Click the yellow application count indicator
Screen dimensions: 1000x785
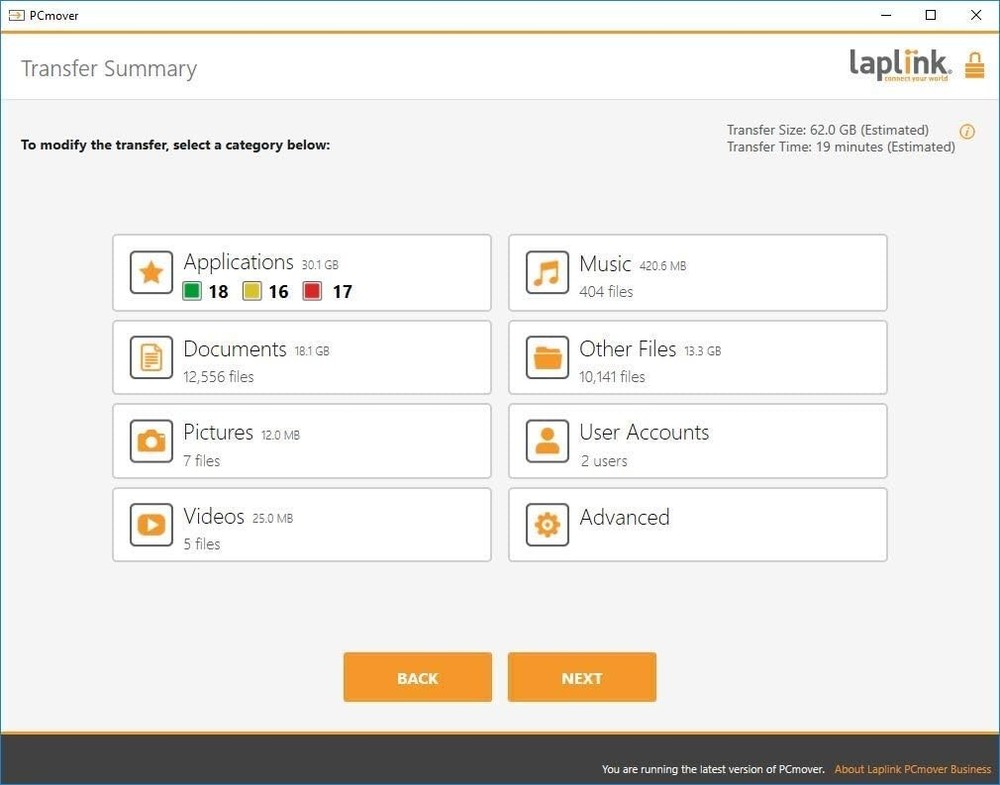[254, 292]
